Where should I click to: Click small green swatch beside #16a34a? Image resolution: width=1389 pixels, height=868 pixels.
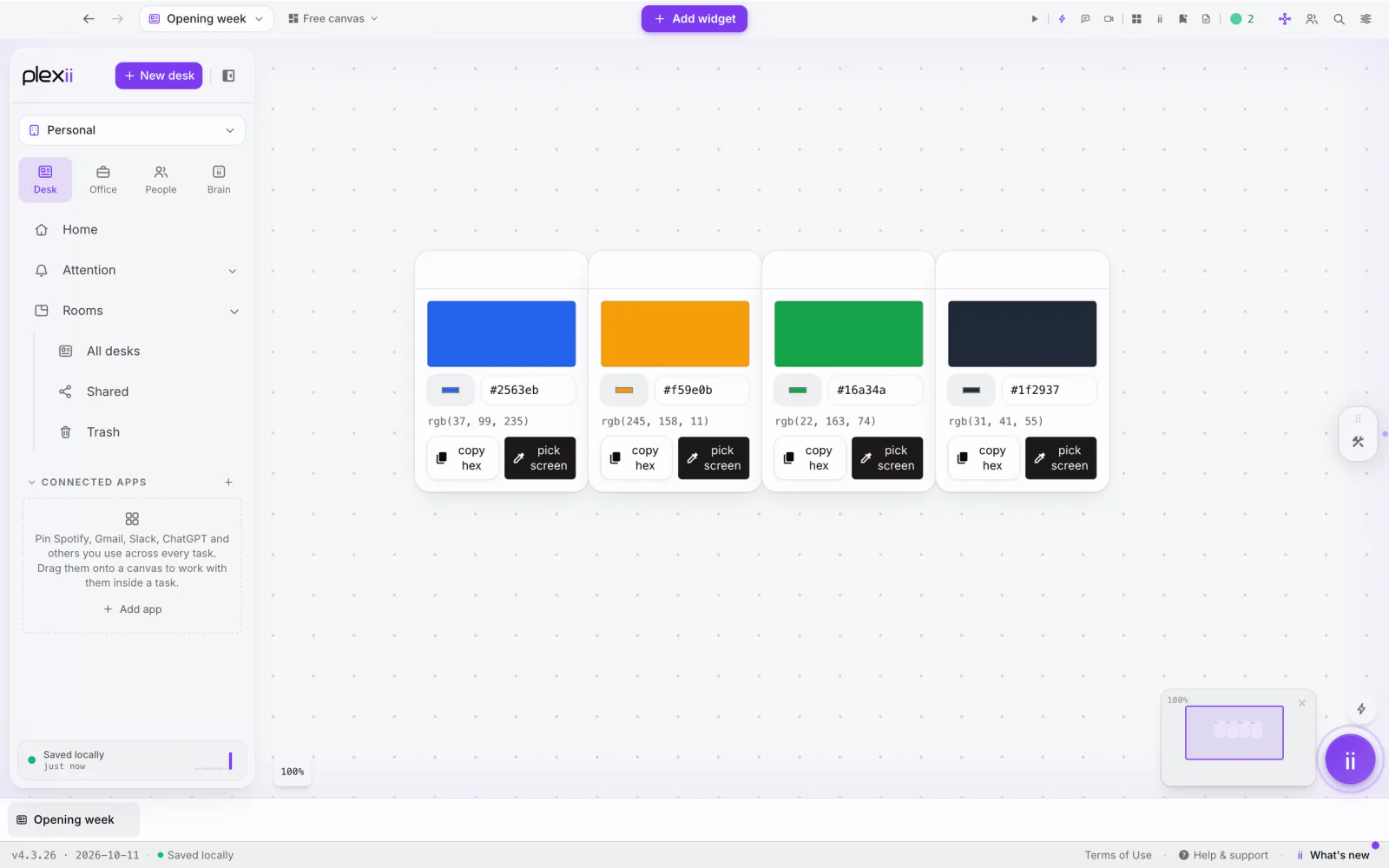coord(797,391)
